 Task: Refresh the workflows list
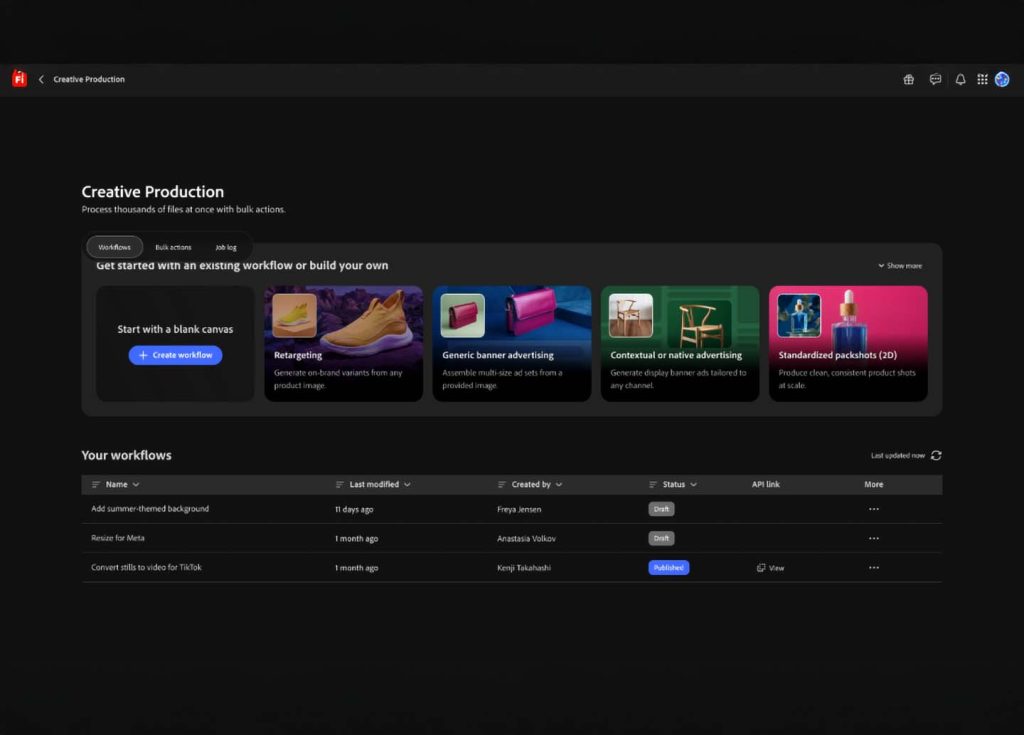tap(936, 455)
